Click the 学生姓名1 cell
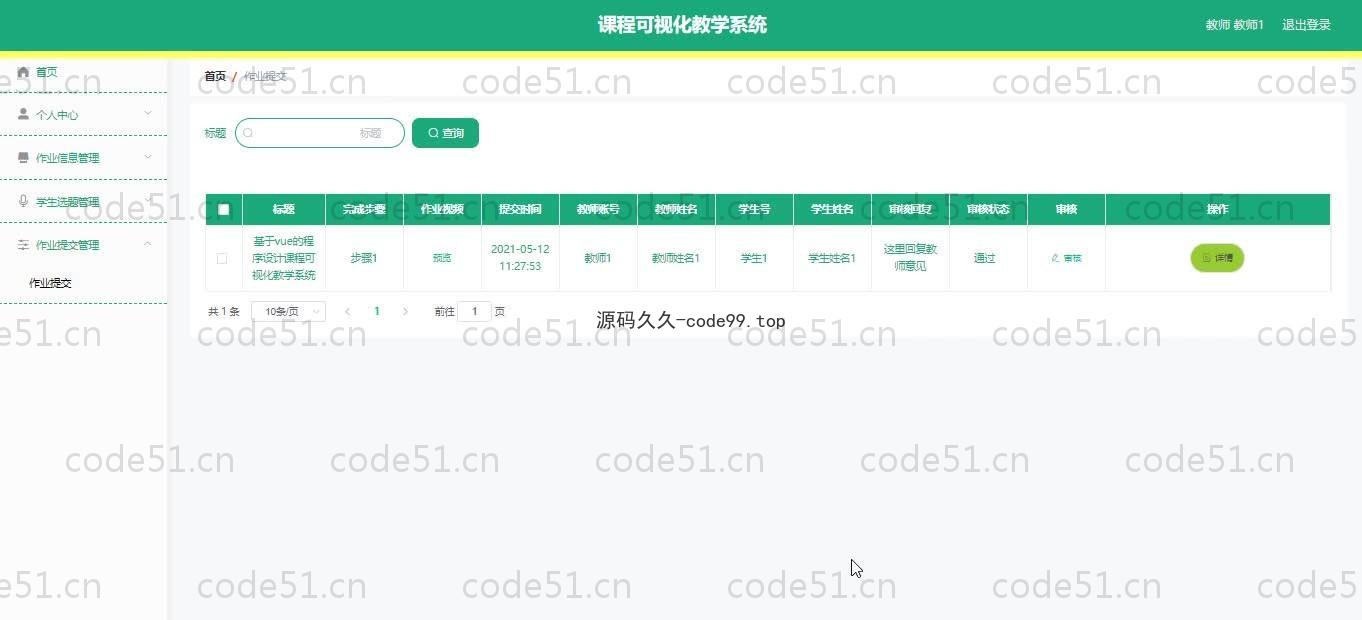The image size is (1362, 620). [x=832, y=258]
